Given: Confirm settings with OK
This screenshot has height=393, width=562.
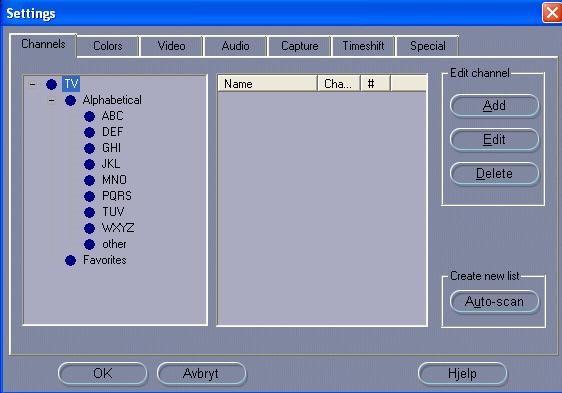Looking at the screenshot, I should 103,374.
